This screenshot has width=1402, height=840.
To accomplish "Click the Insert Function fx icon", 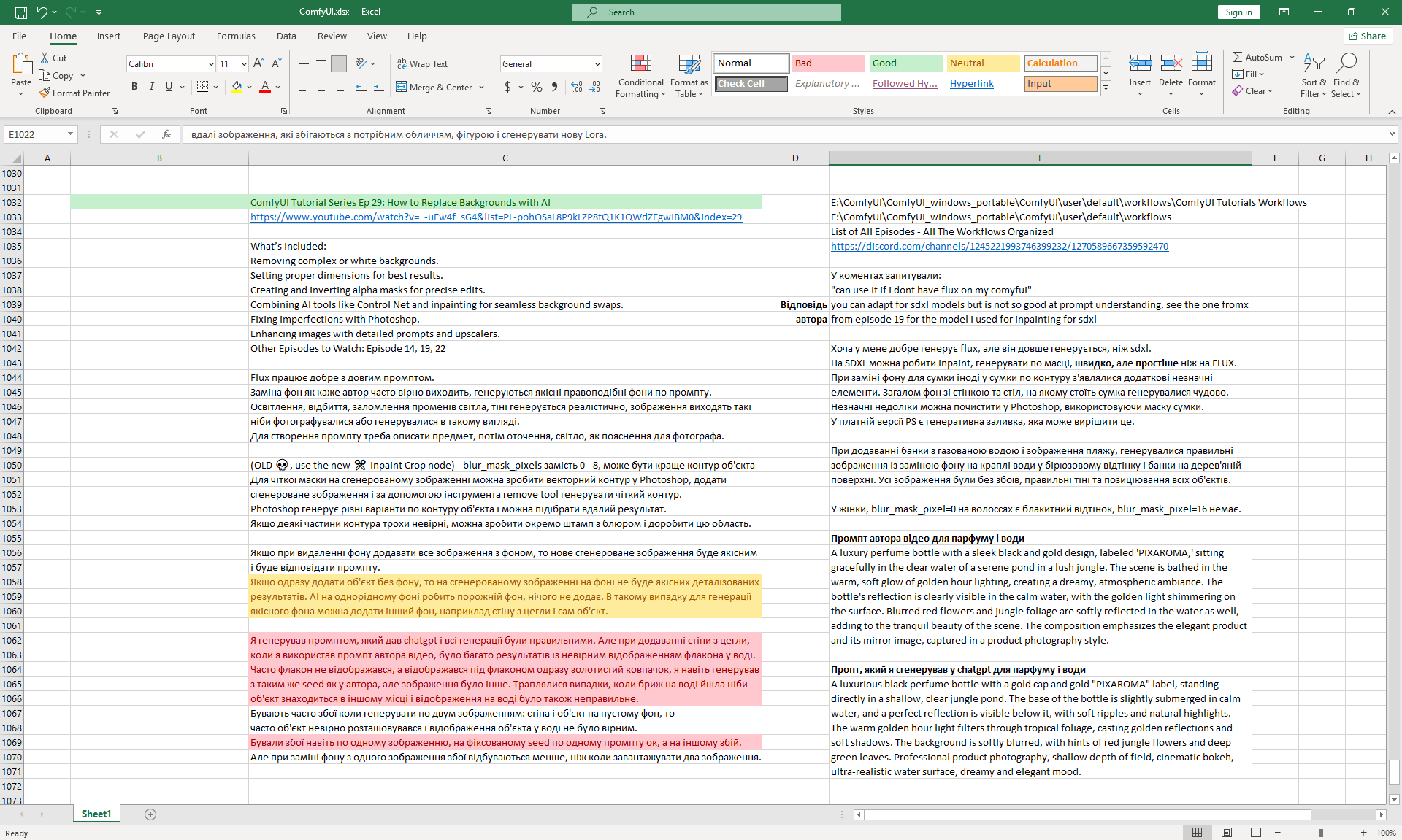I will 166,134.
